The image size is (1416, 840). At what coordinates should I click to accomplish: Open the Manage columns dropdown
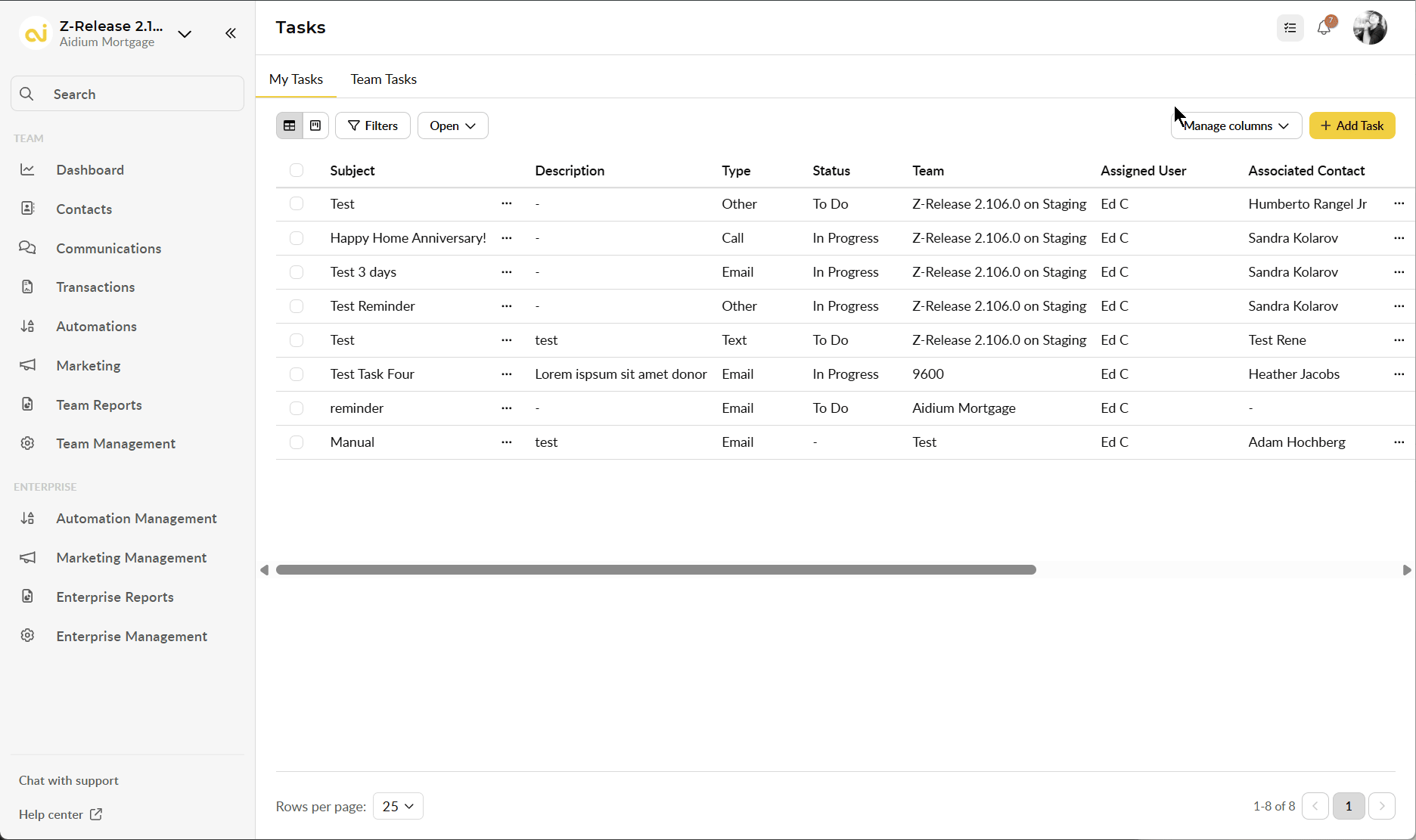pos(1236,126)
